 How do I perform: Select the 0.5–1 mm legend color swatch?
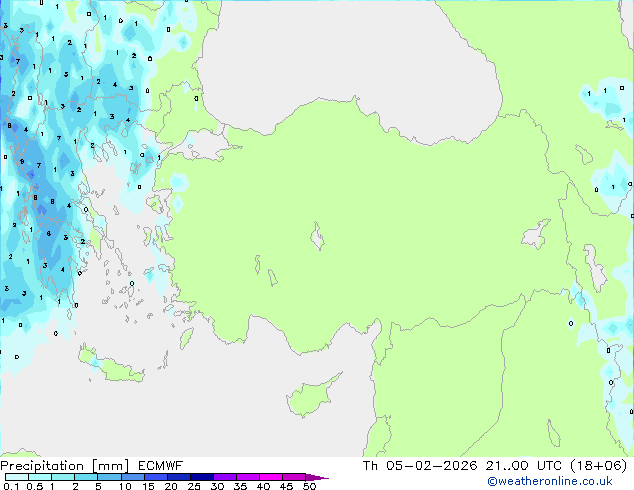(x=40, y=477)
